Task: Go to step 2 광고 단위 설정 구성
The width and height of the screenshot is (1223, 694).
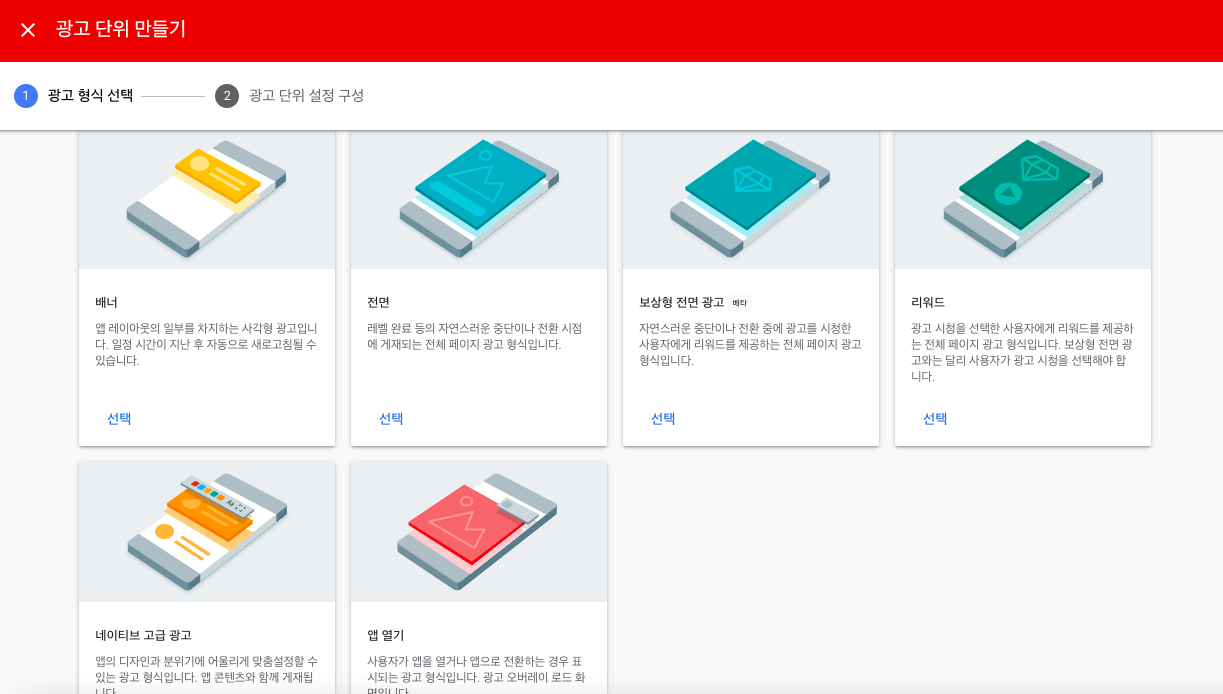Action: 290,96
